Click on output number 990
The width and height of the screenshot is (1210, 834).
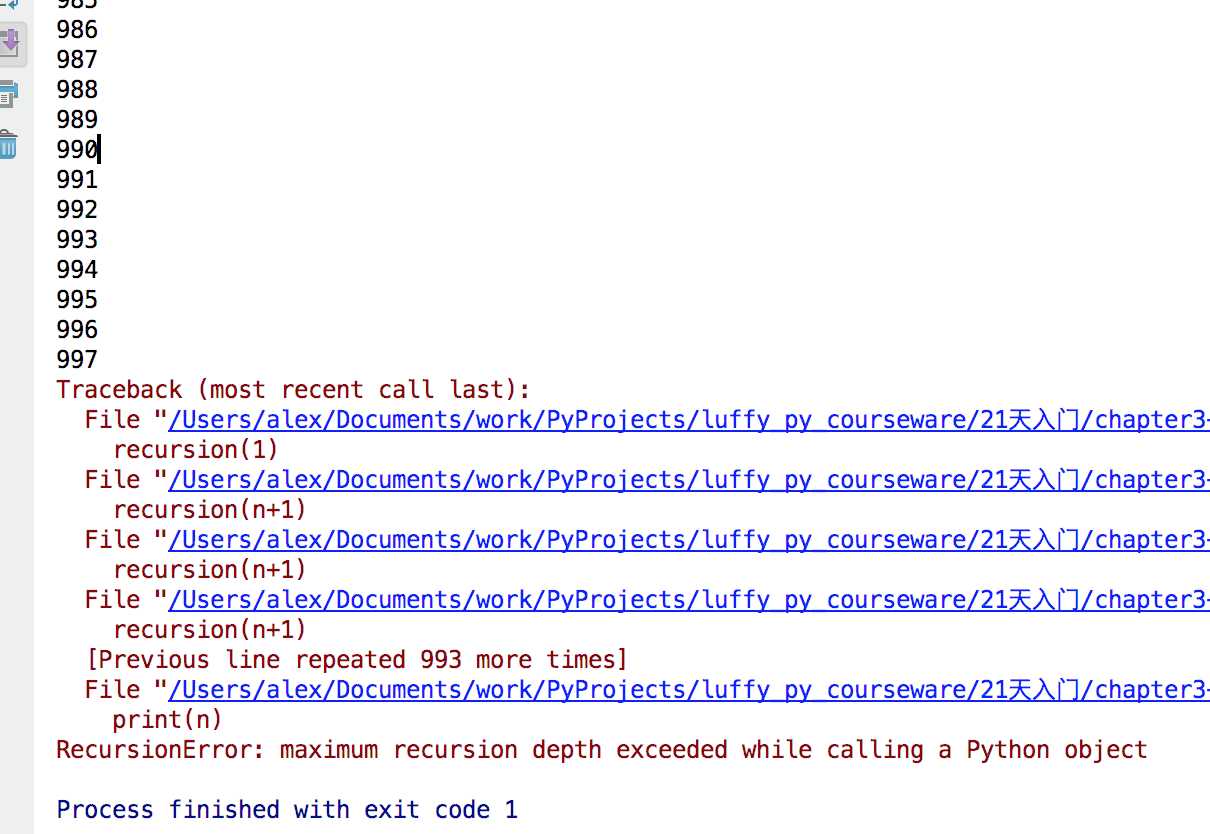pos(77,150)
